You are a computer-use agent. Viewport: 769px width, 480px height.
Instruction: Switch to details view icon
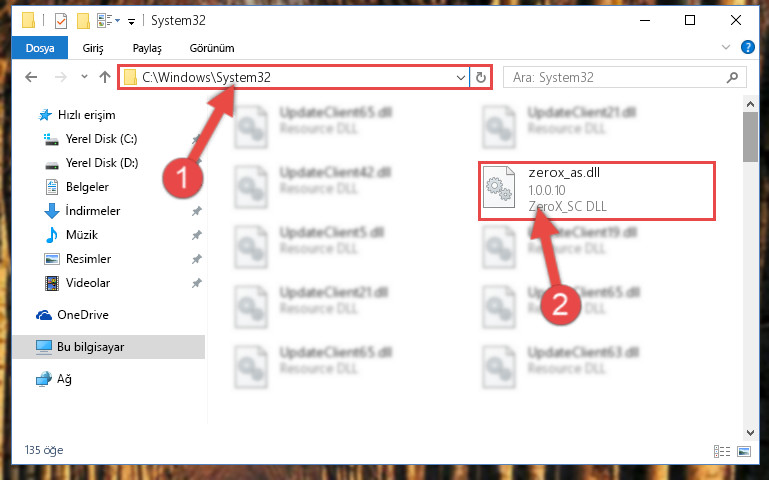pos(722,451)
